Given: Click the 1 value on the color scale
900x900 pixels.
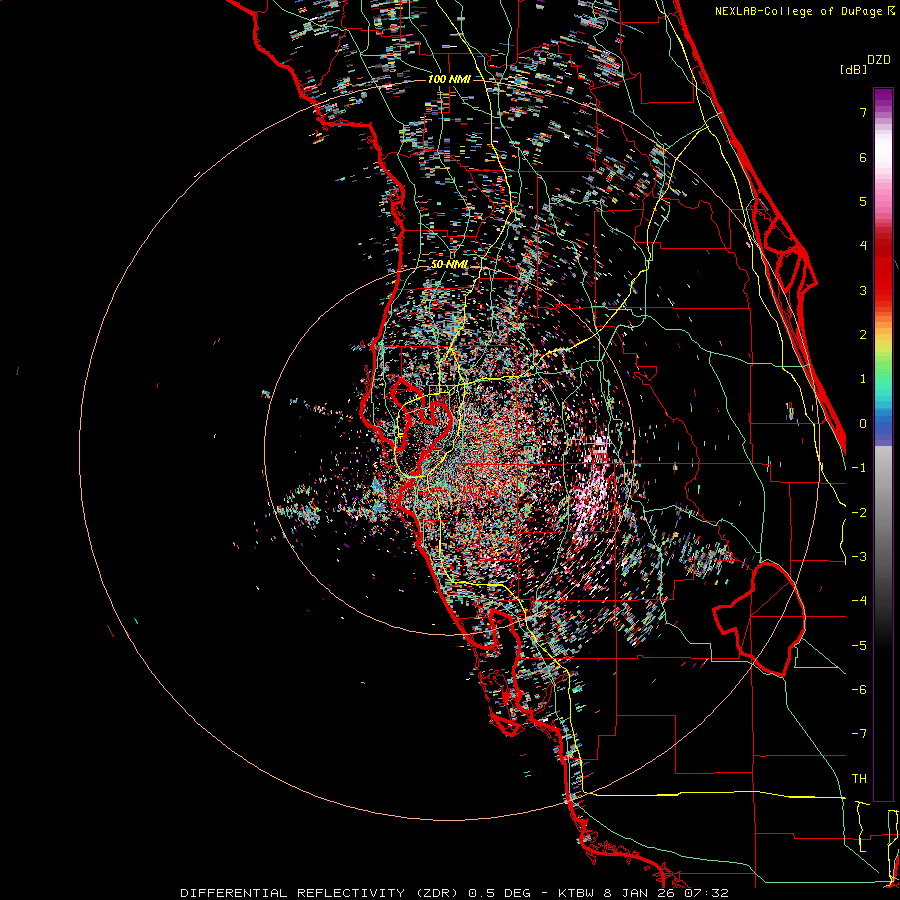Looking at the screenshot, I should pos(863,379).
